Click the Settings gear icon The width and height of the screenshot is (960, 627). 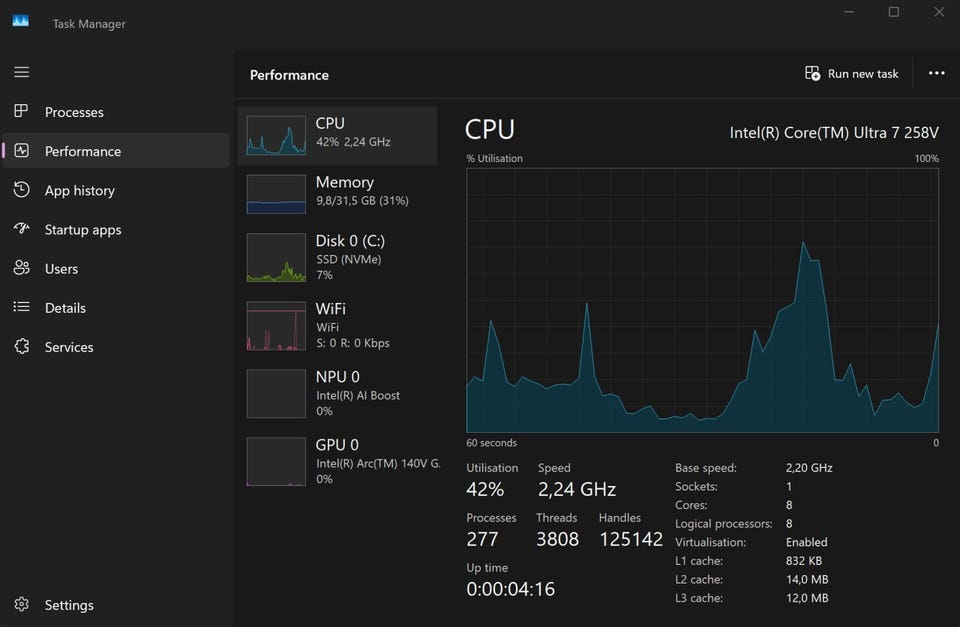click(21, 604)
